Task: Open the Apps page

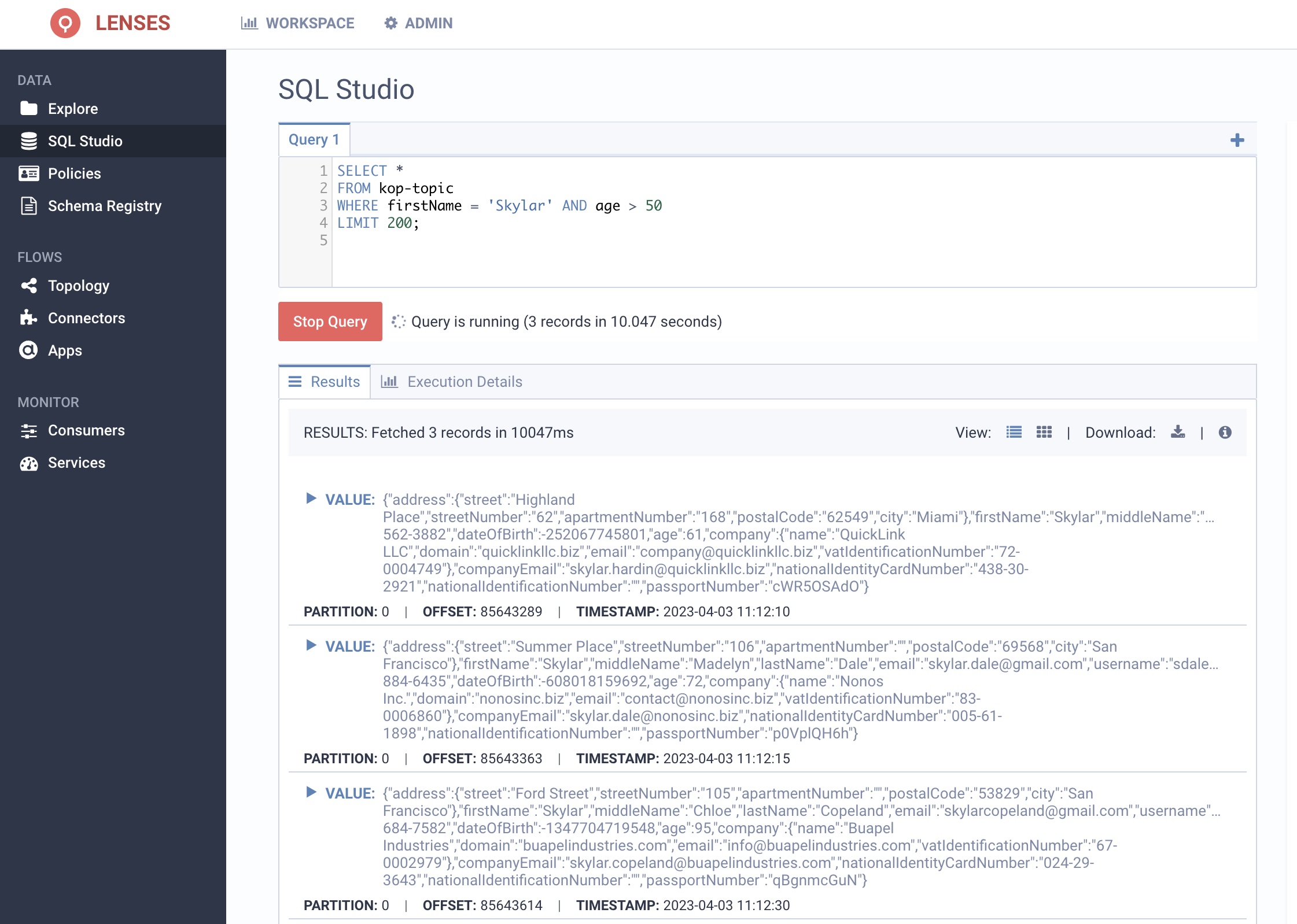Action: coord(64,350)
